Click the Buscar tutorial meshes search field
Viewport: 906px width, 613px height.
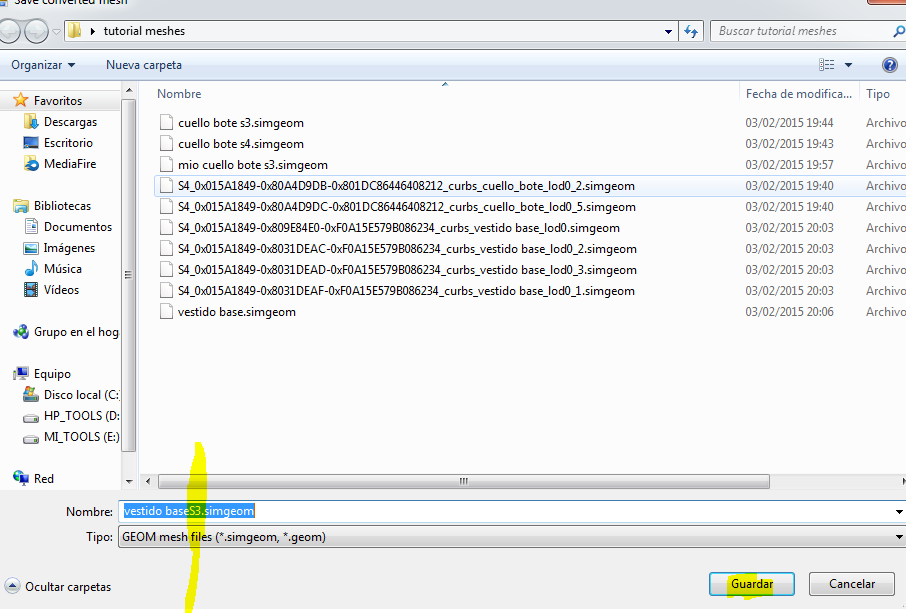click(800, 31)
